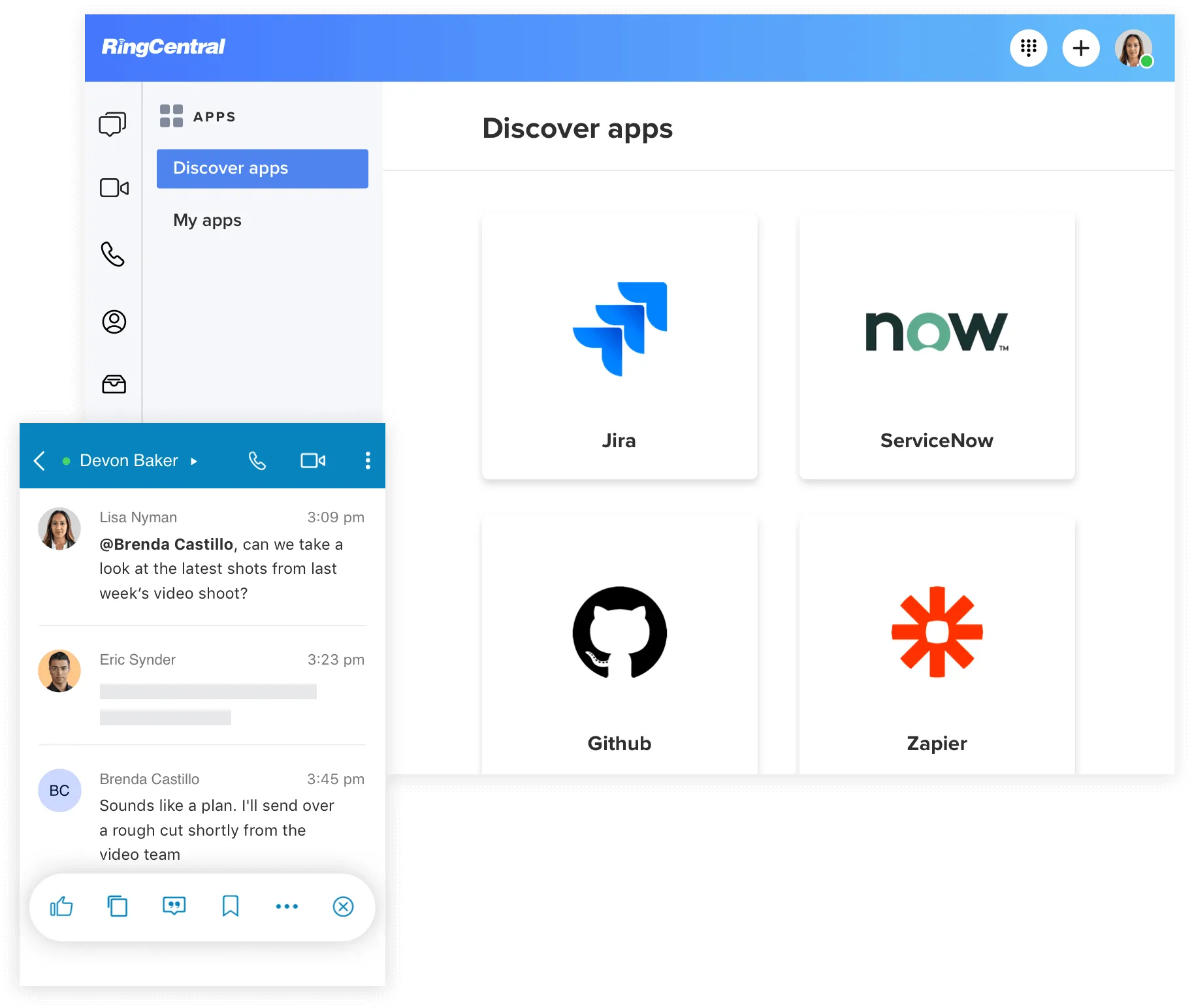Open the dial pad icon in header

click(x=1028, y=48)
